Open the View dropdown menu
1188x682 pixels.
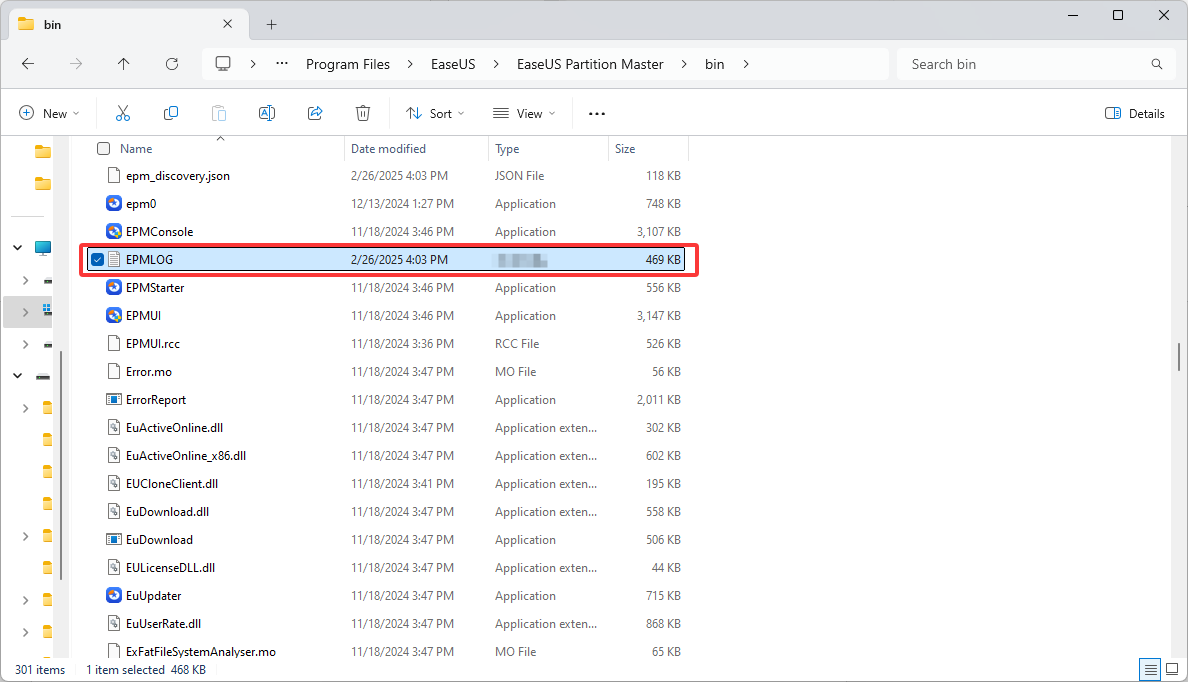(x=524, y=114)
